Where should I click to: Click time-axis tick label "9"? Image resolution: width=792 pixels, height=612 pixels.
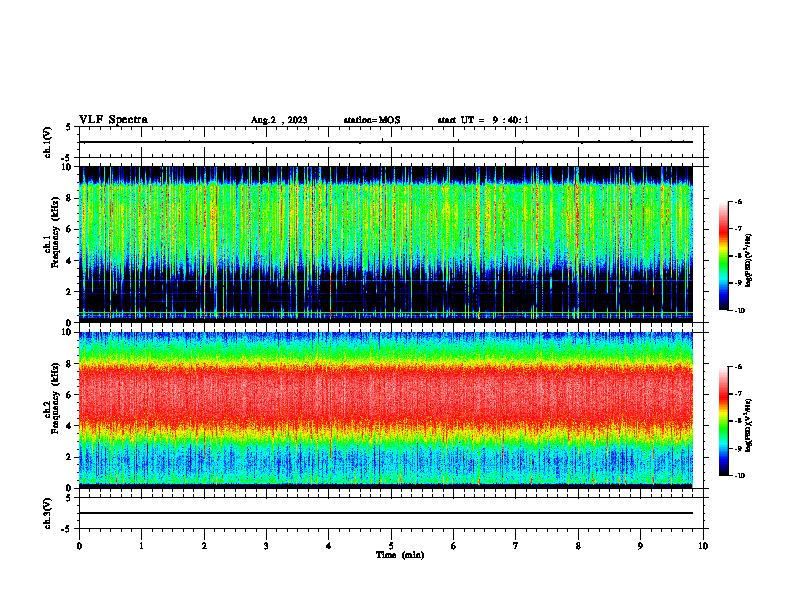[x=640, y=546]
